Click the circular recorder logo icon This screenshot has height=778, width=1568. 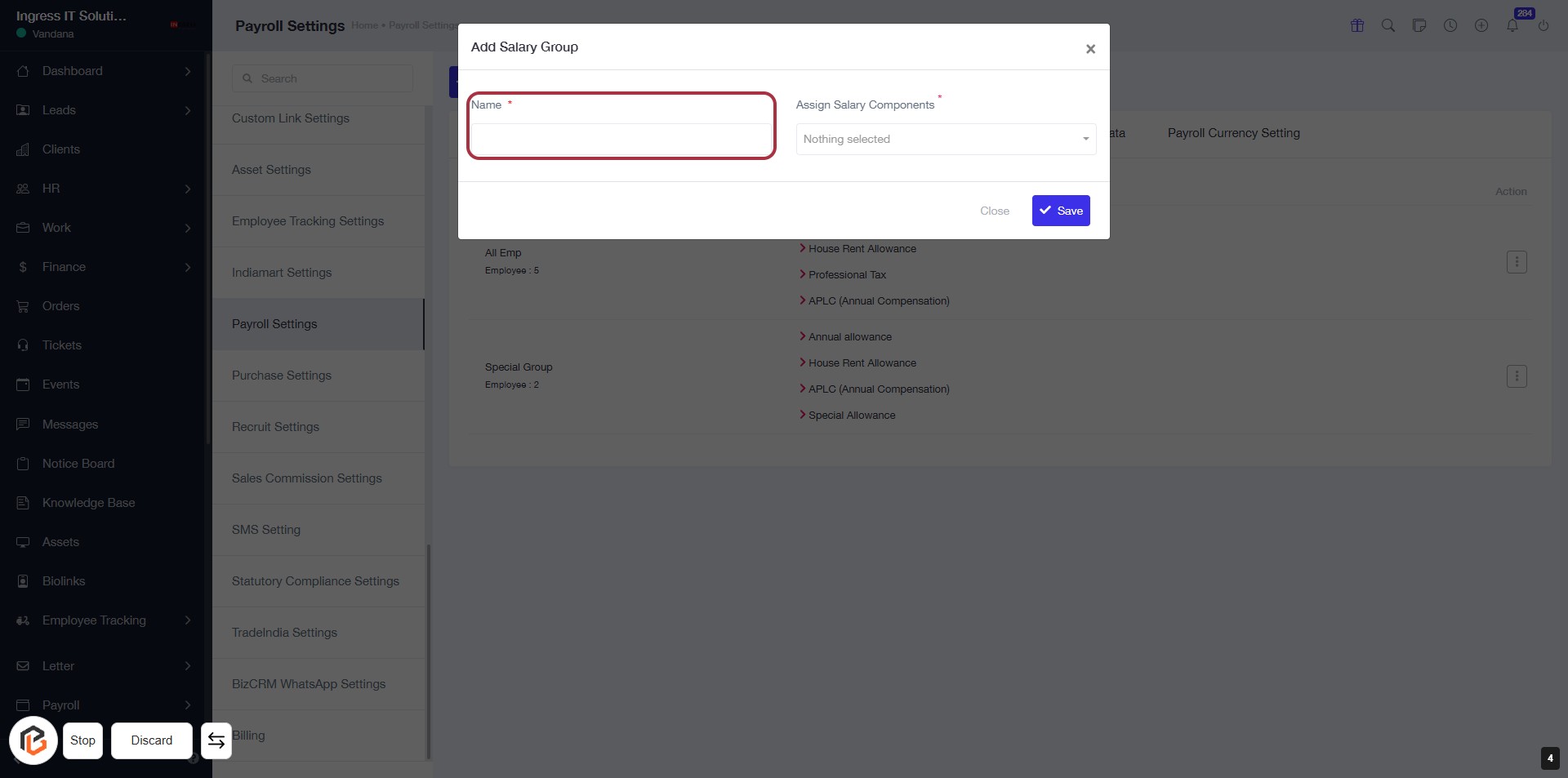[33, 740]
